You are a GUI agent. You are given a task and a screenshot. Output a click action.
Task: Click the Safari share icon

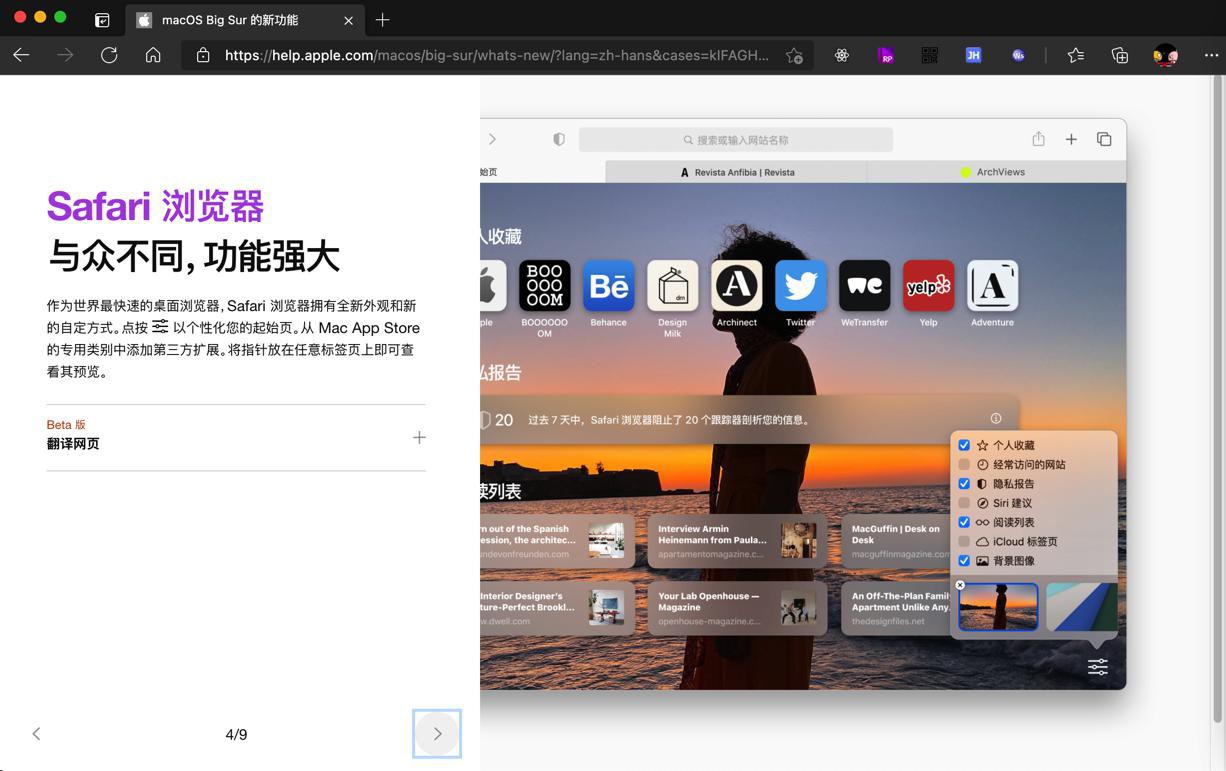point(1038,139)
